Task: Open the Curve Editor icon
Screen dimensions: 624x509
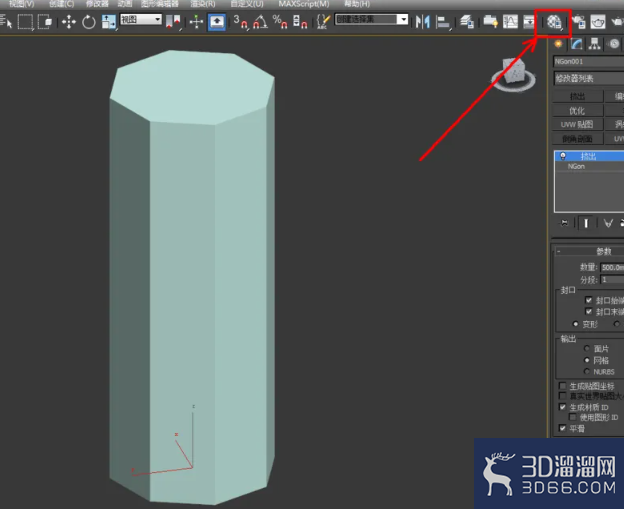Action: (x=510, y=21)
